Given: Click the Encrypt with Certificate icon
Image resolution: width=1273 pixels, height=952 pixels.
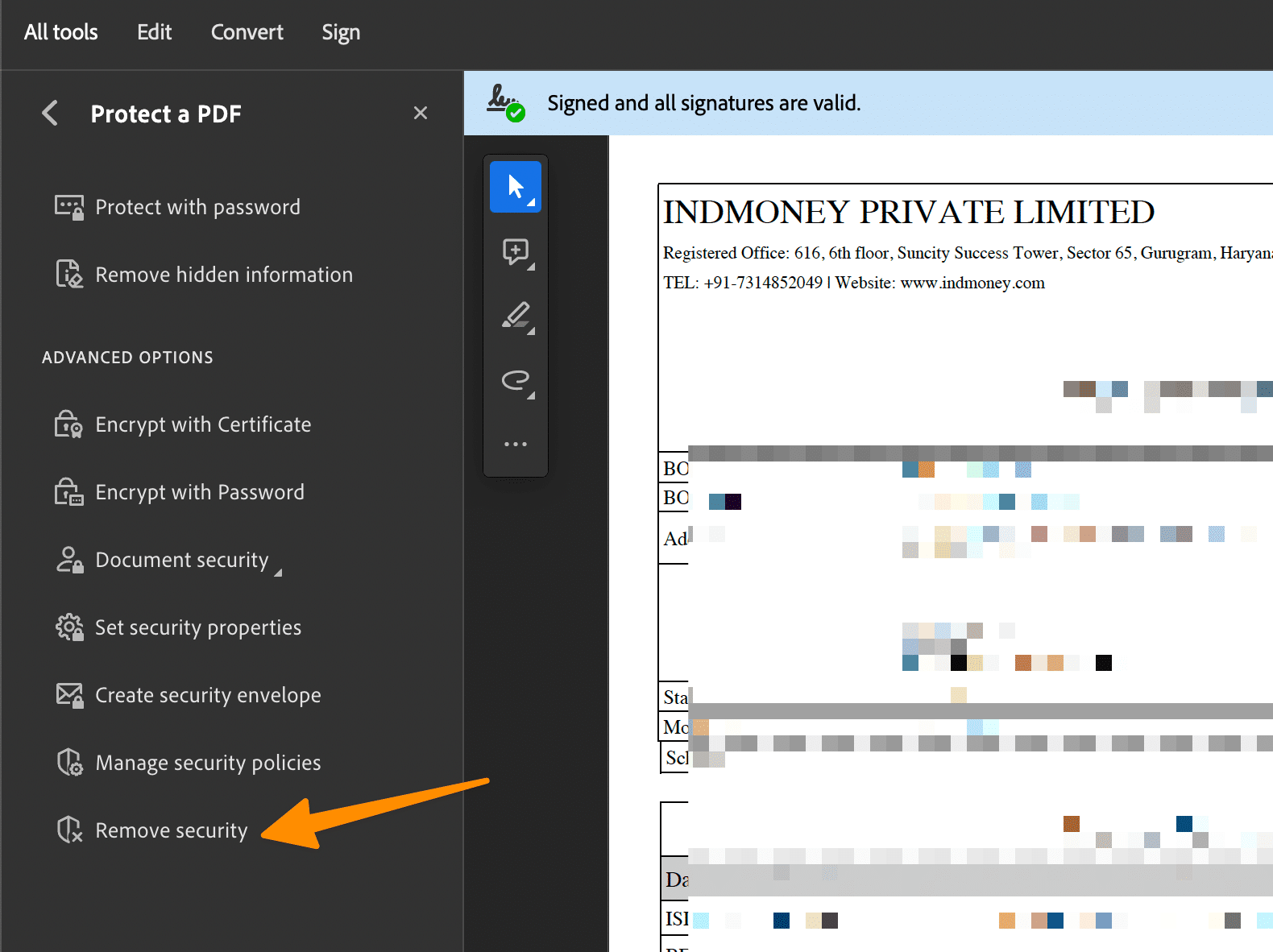Looking at the screenshot, I should (68, 424).
